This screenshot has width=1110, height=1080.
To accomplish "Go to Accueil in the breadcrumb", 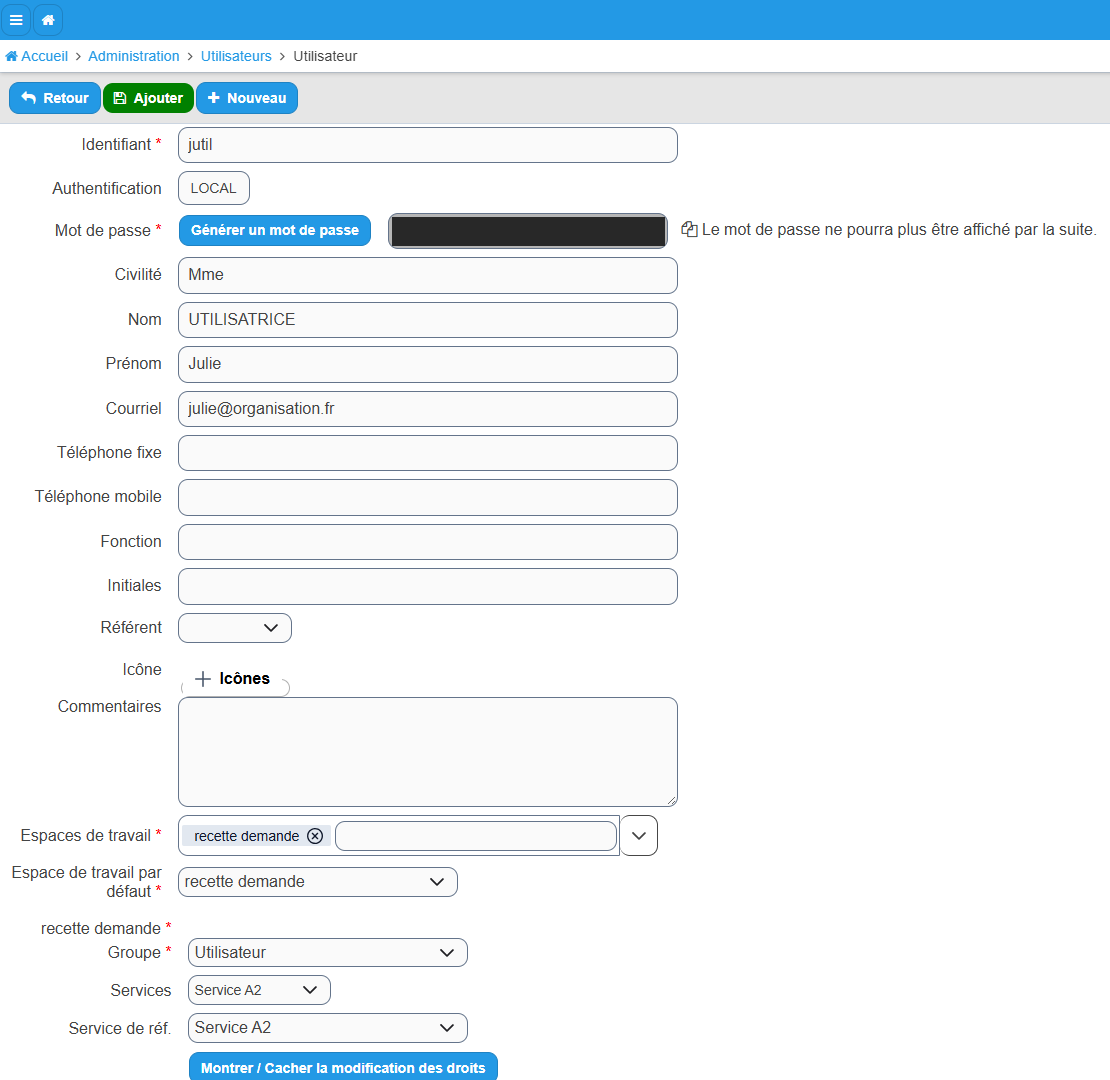I will 37,57.
